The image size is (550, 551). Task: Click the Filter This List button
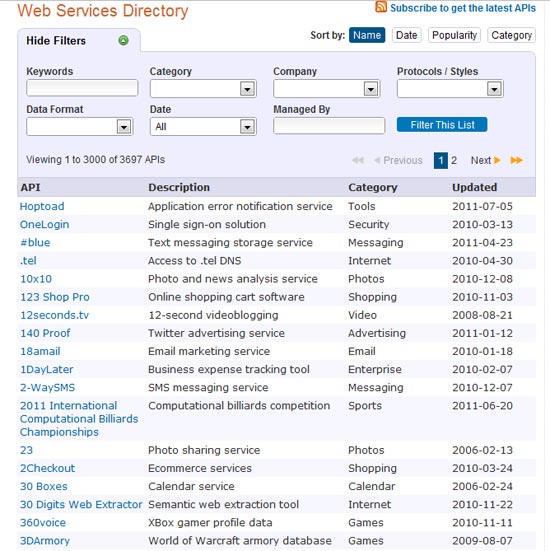point(442,125)
